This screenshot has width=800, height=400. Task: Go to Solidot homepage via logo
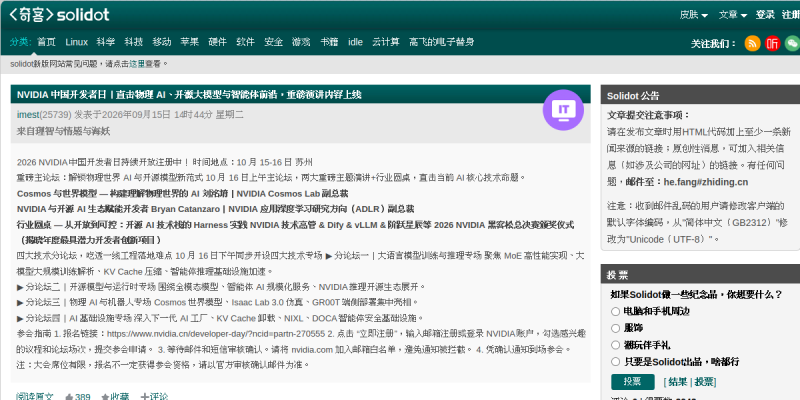[x=59, y=15]
